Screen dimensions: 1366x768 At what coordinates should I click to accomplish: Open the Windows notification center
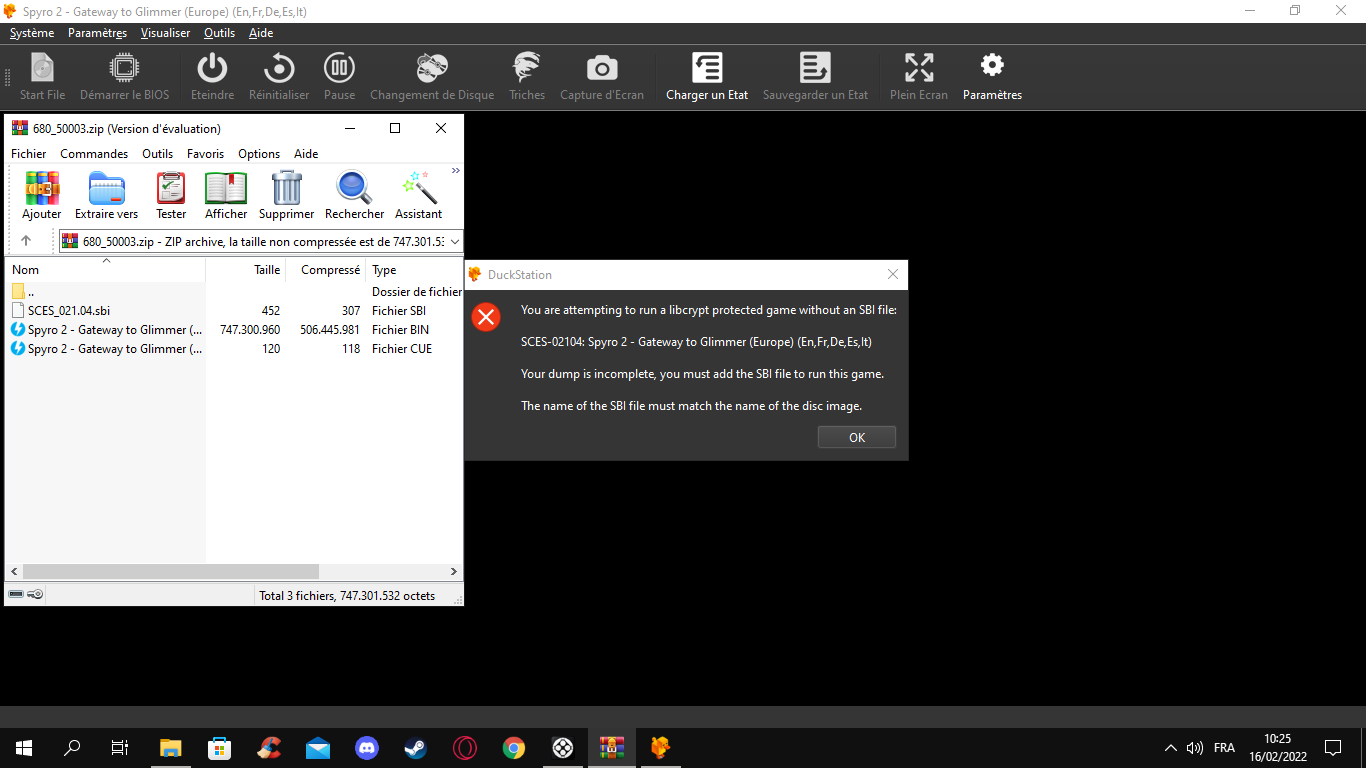[x=1333, y=748]
